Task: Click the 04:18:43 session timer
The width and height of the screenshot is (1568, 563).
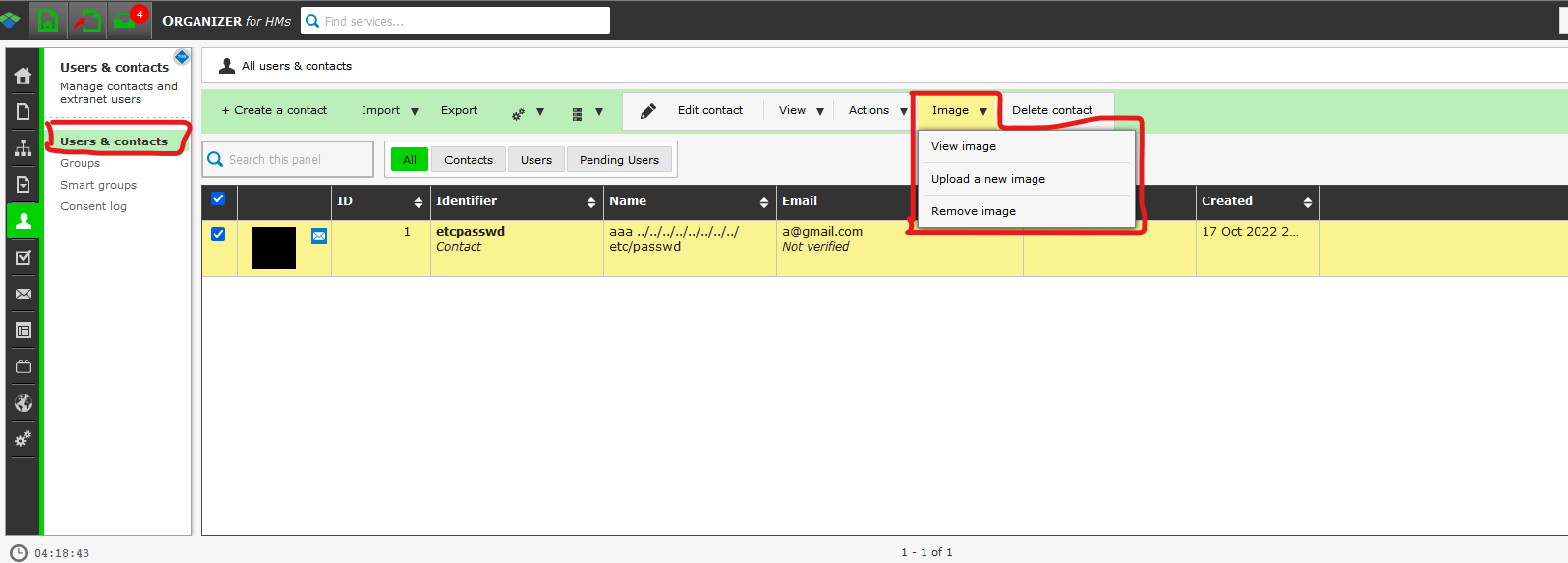Action: 62,553
